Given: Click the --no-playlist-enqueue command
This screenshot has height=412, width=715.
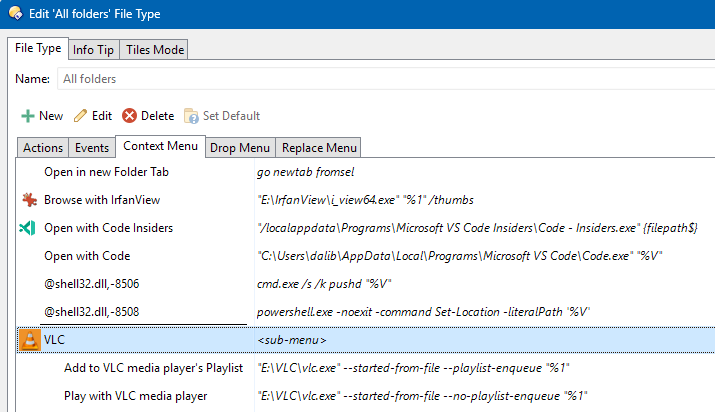Looking at the screenshot, I should click(422, 396).
